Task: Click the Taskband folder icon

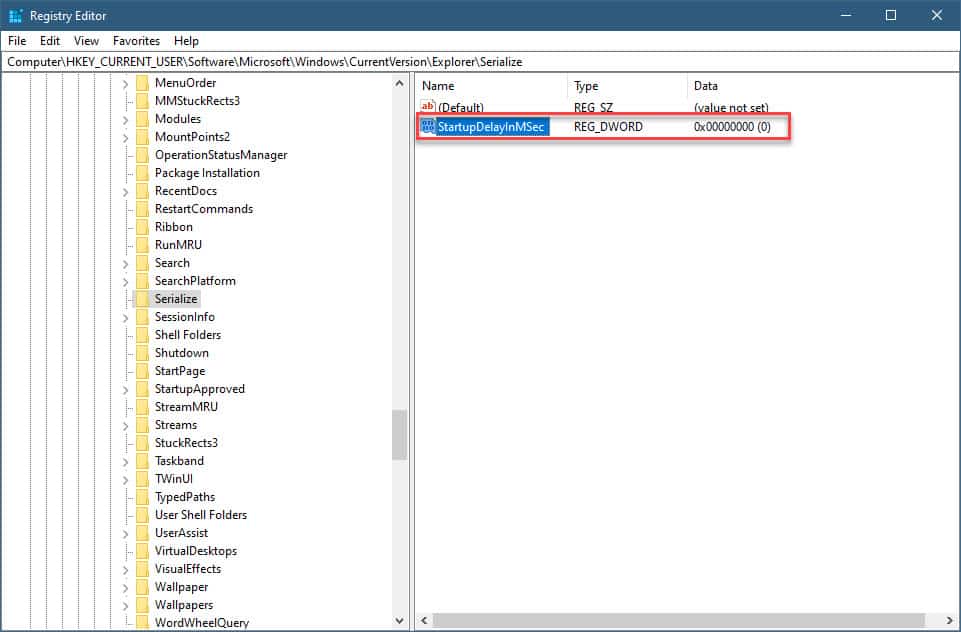Action: pyautogui.click(x=142, y=461)
